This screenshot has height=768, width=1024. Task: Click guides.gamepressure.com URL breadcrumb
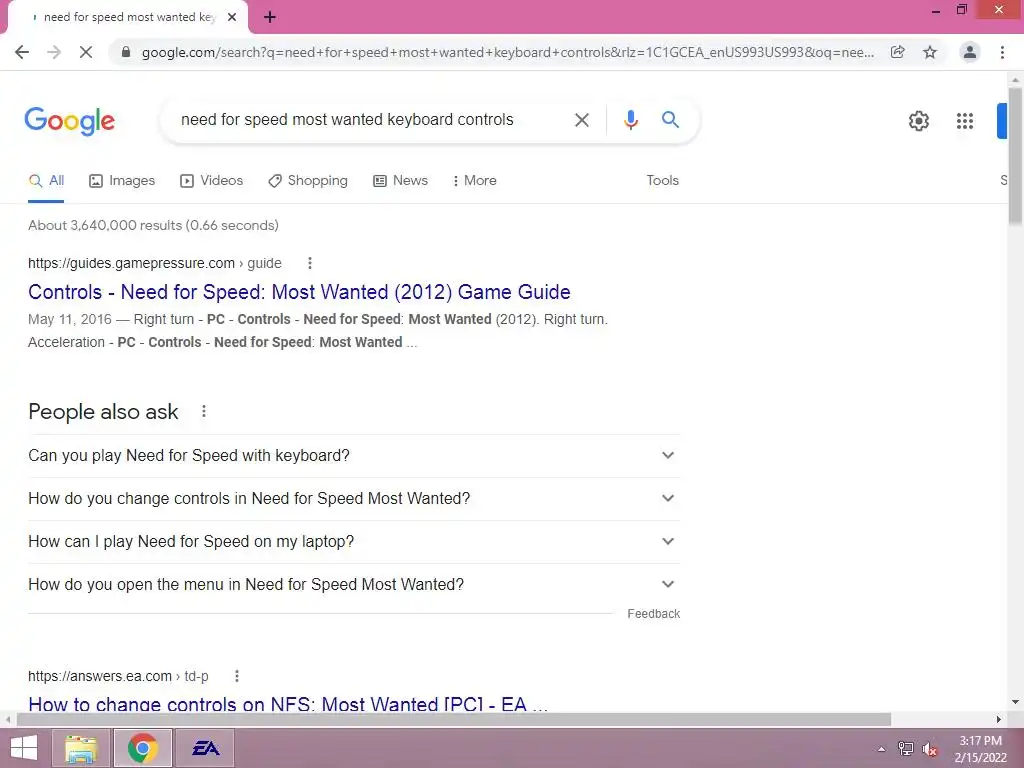tap(155, 263)
